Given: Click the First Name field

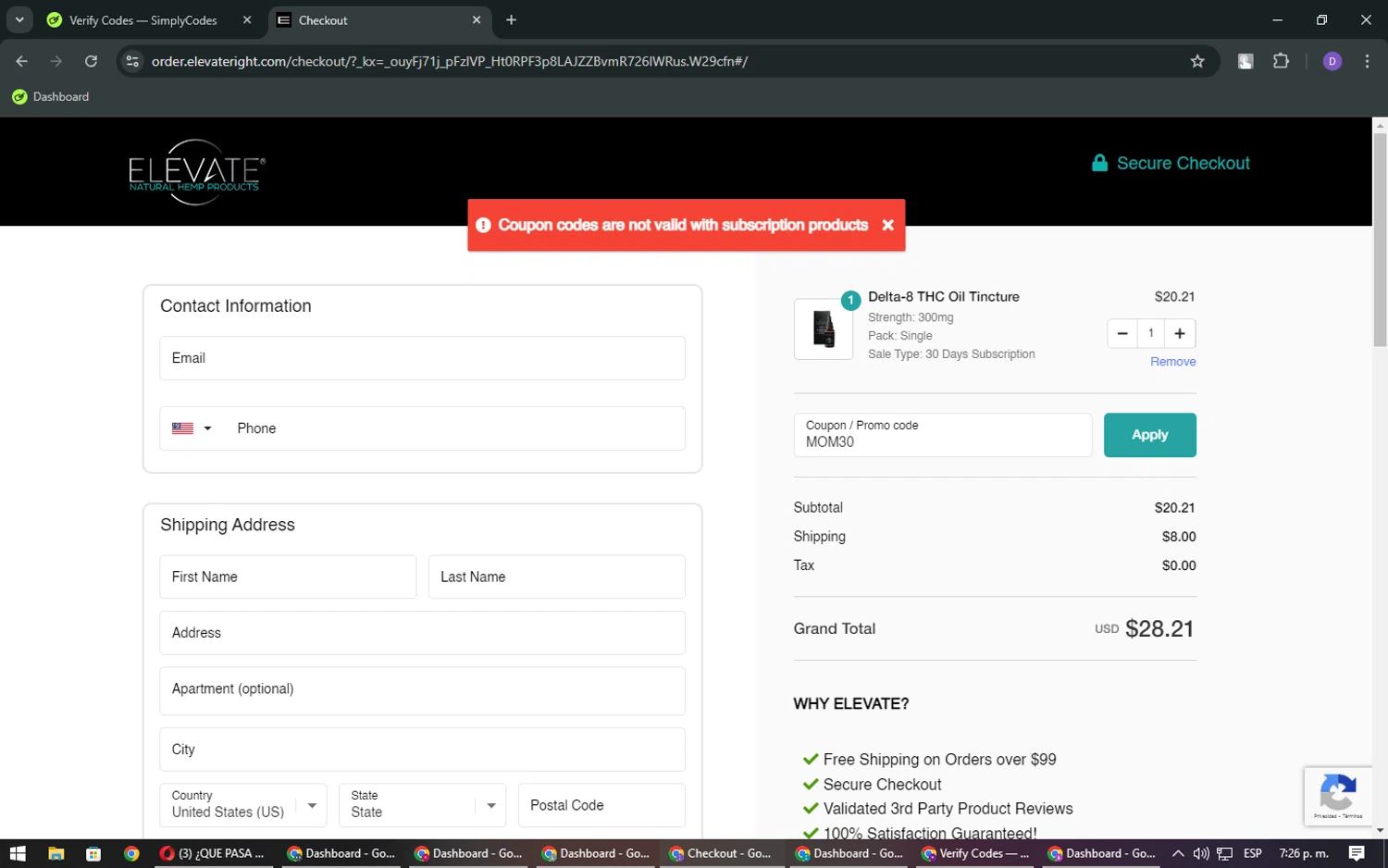Looking at the screenshot, I should [x=288, y=577].
